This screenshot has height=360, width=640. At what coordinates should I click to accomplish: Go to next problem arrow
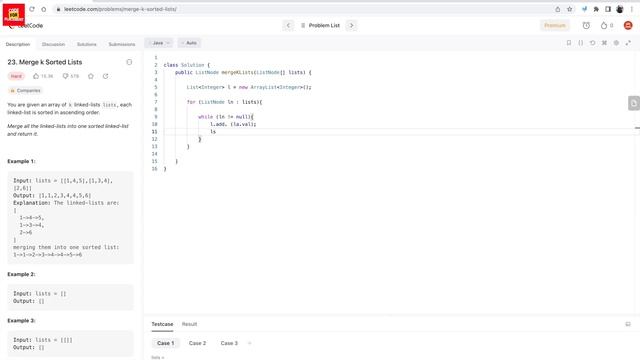(x=351, y=25)
